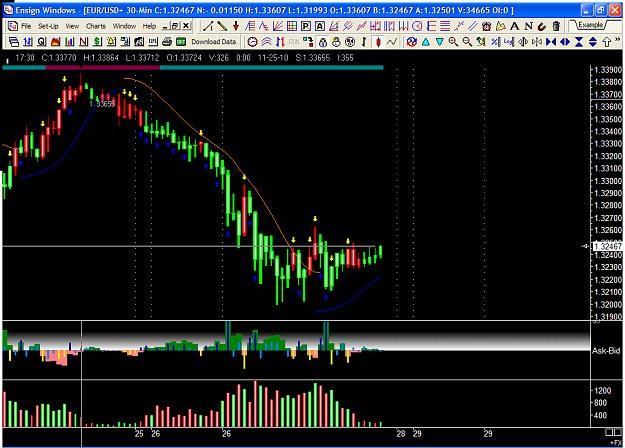Click the red clock icon
Screen dimensions: 625x448
click(x=252, y=41)
